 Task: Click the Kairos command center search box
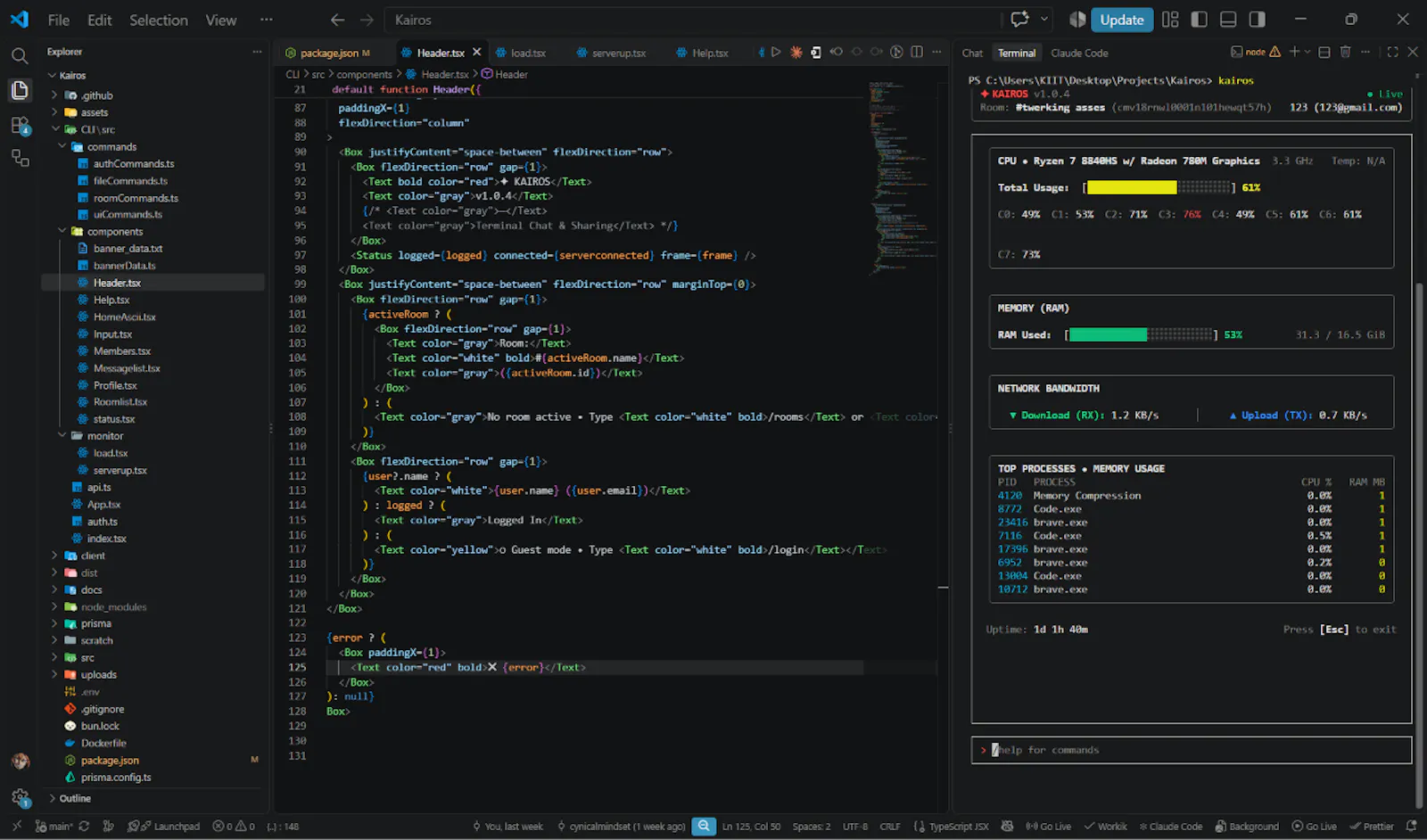pyautogui.click(x=695, y=20)
